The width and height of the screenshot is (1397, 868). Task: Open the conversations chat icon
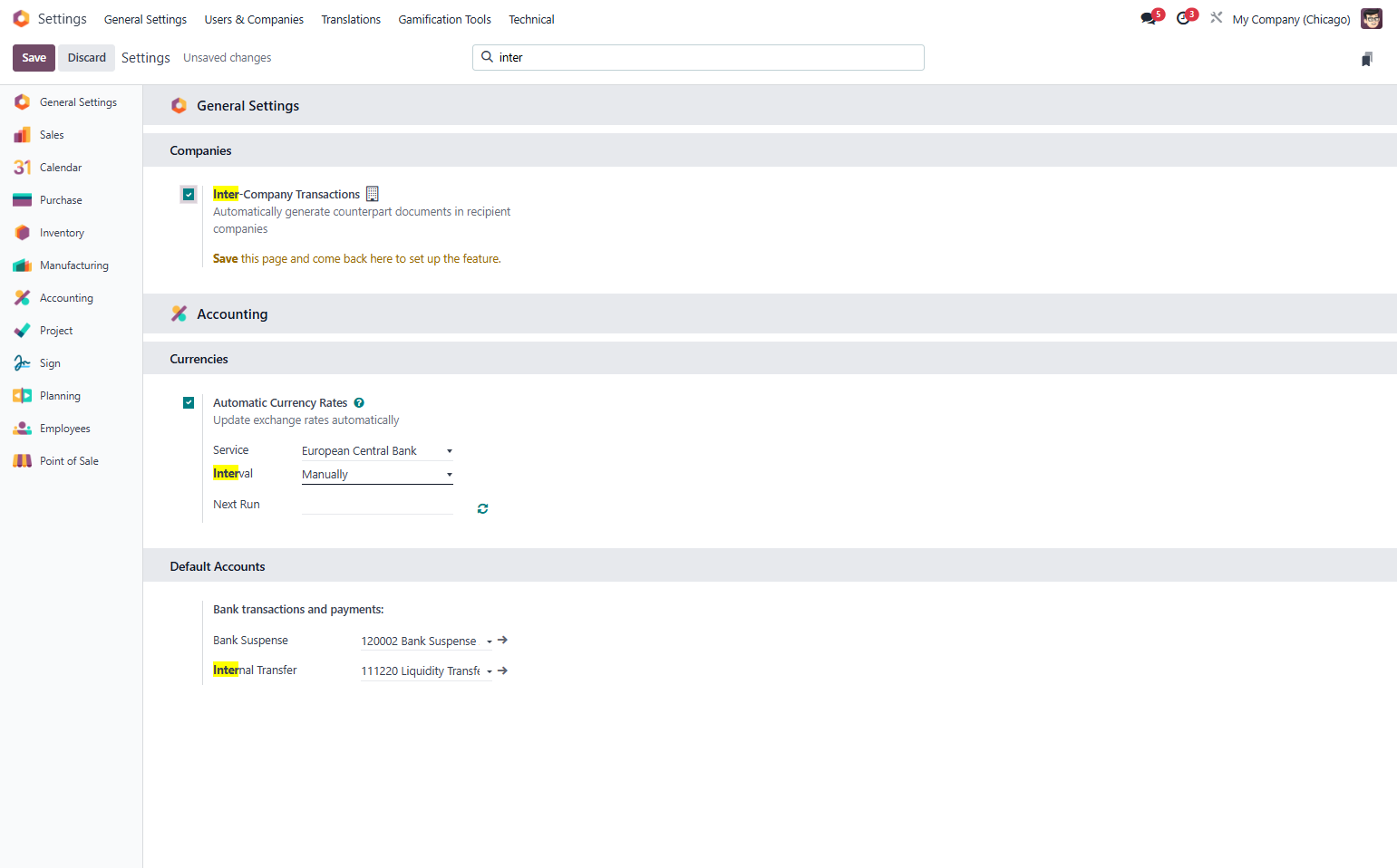pyautogui.click(x=1149, y=18)
